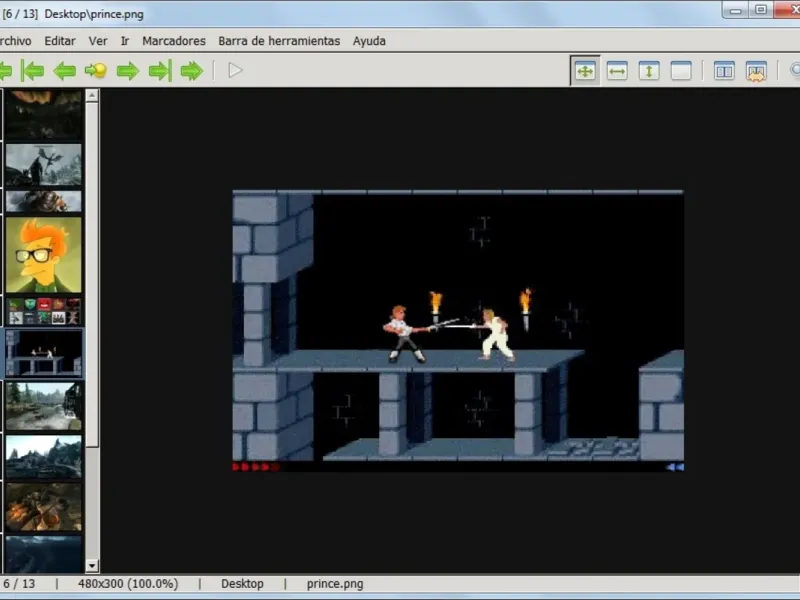Screen dimensions: 800x600
Task: Click the Desktop folder status bar entry
Action: (x=242, y=584)
